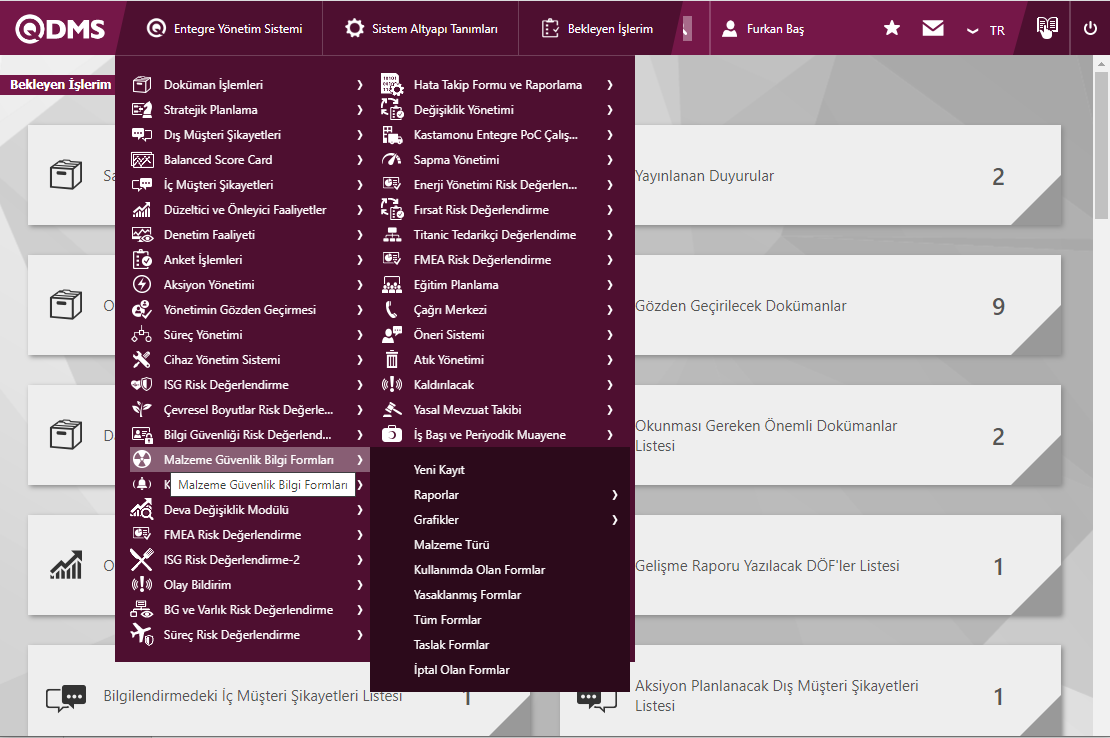Click the favorites star icon
Image resolution: width=1110 pixels, height=738 pixels.
click(892, 29)
